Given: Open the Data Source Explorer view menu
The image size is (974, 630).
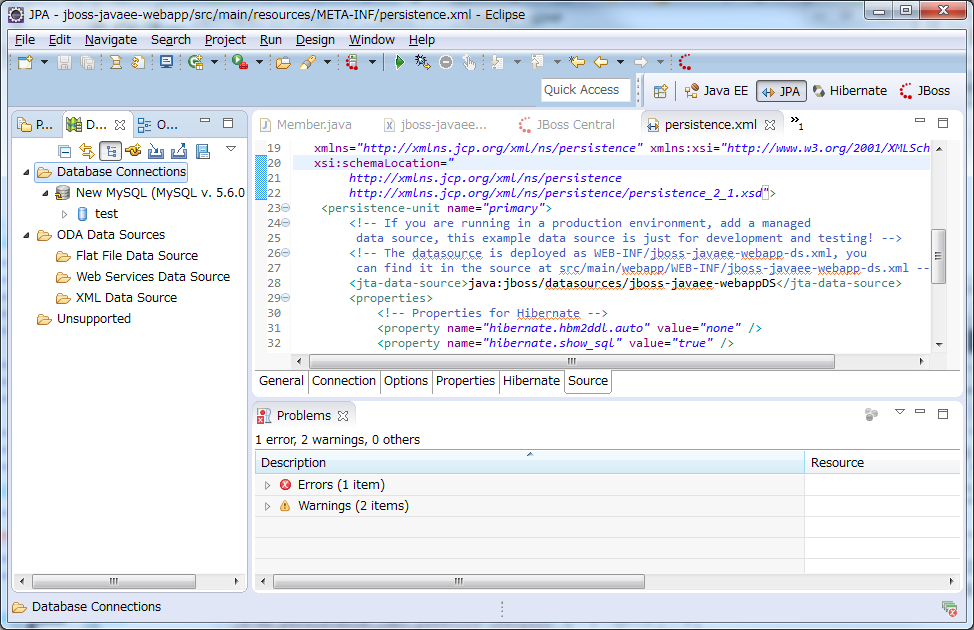Looking at the screenshot, I should click(231, 148).
